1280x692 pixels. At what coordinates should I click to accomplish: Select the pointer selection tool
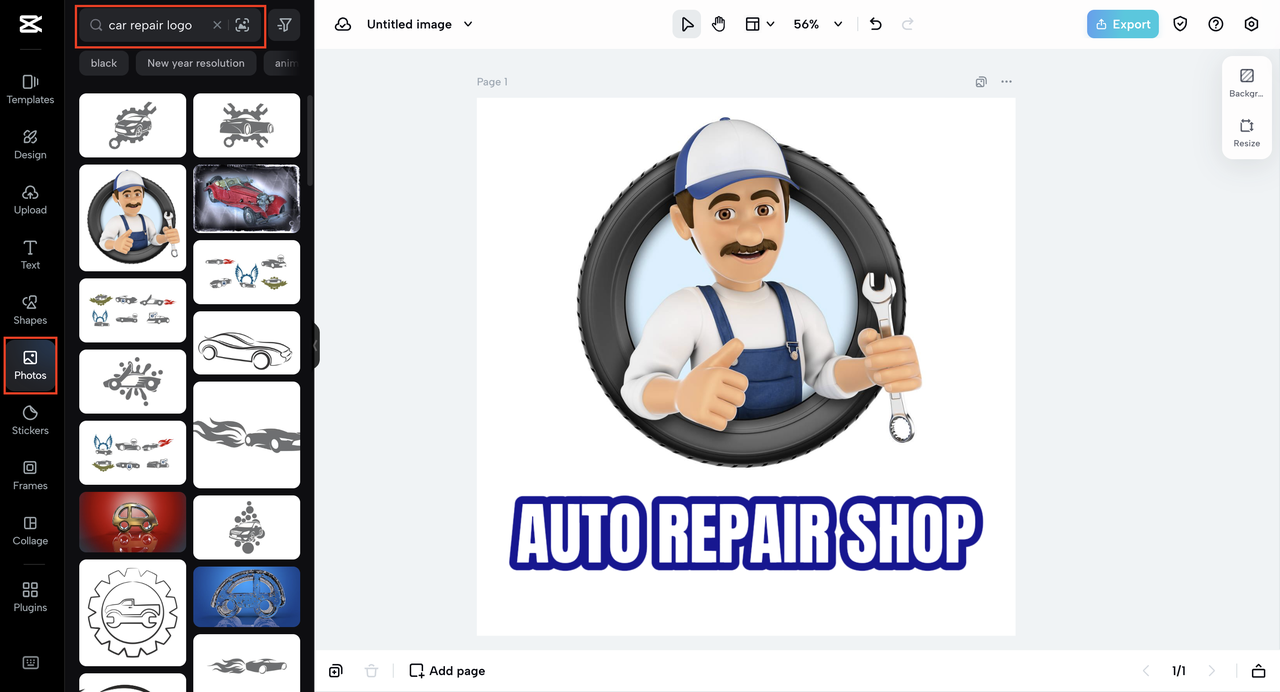(x=686, y=24)
